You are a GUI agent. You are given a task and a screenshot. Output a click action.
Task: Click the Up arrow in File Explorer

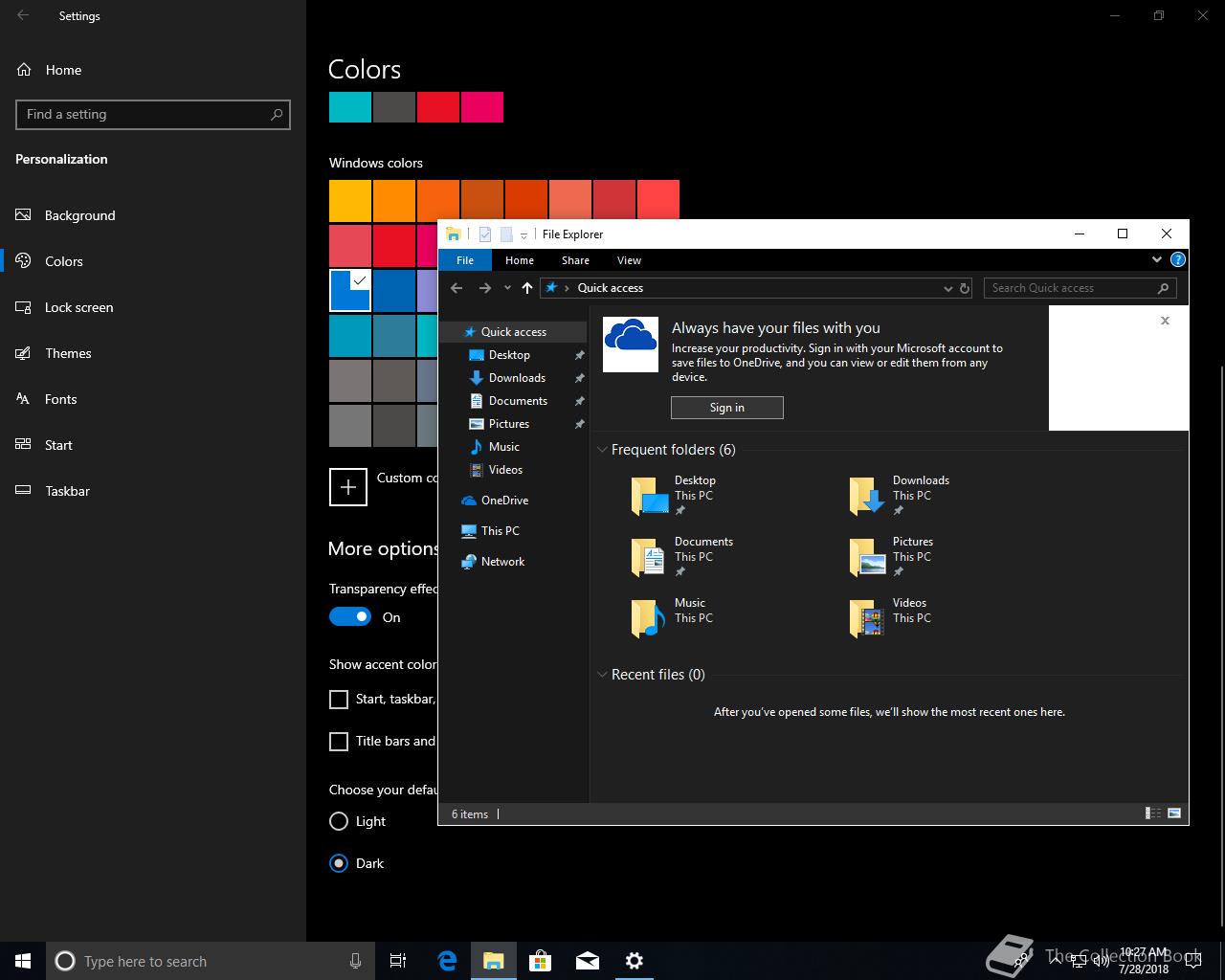(x=527, y=288)
